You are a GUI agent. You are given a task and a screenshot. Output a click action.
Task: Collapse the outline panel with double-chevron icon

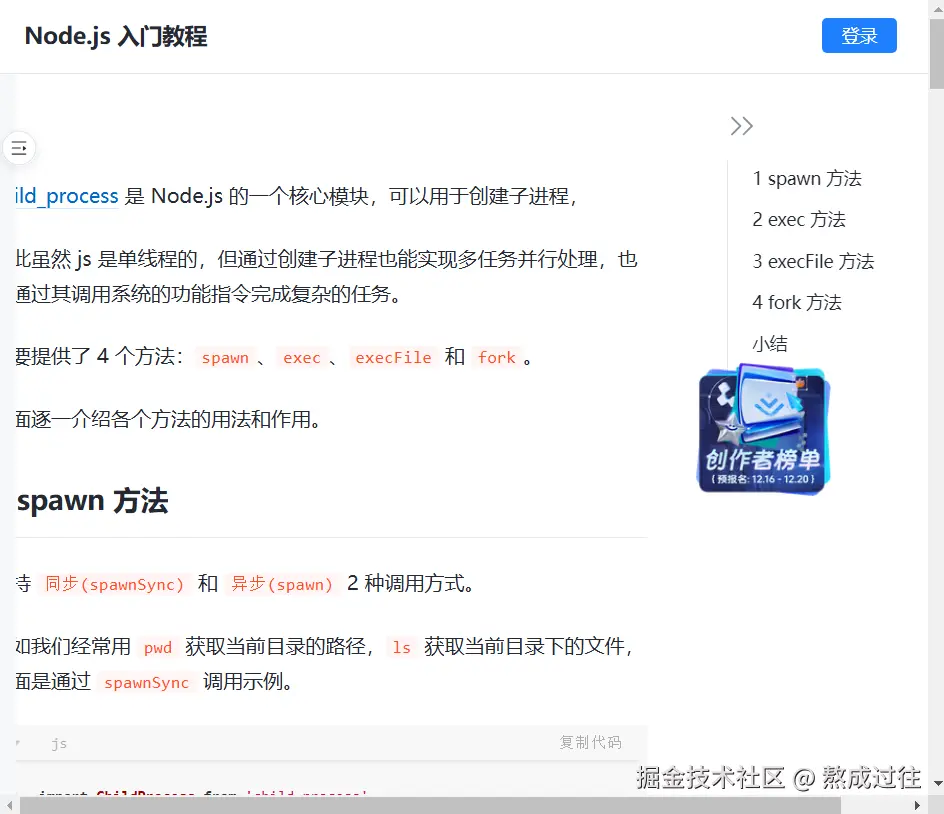click(740, 125)
